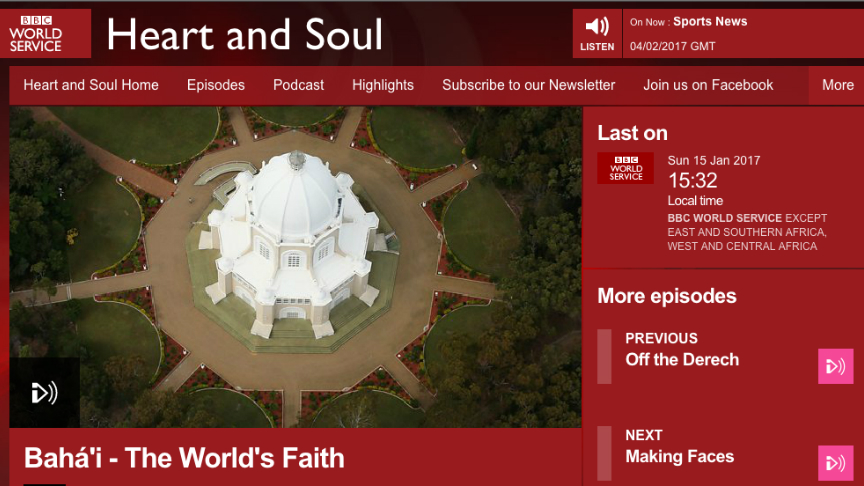Click Join us on Facebook
The height and width of the screenshot is (486, 864).
(x=708, y=85)
